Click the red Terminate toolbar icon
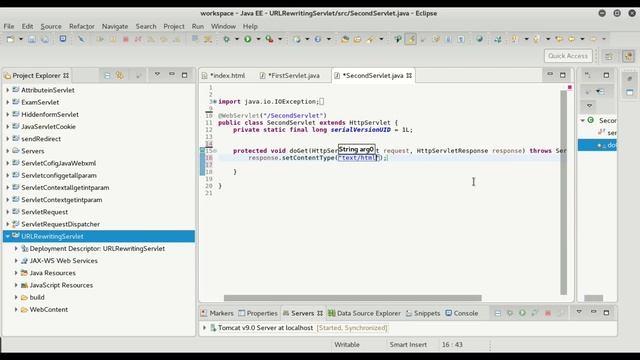 tap(126, 39)
